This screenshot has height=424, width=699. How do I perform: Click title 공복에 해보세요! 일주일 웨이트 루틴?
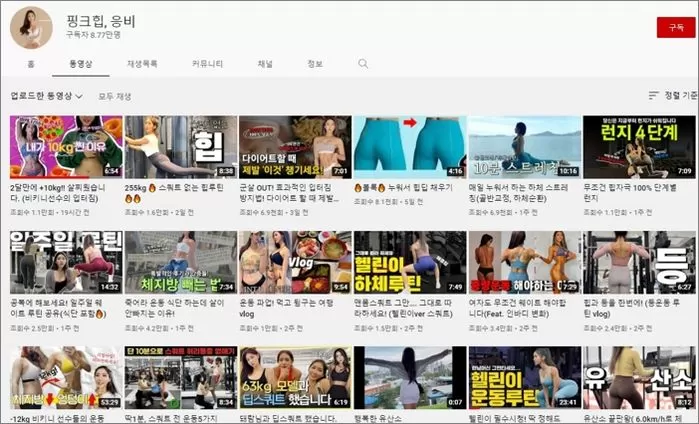coord(58,308)
